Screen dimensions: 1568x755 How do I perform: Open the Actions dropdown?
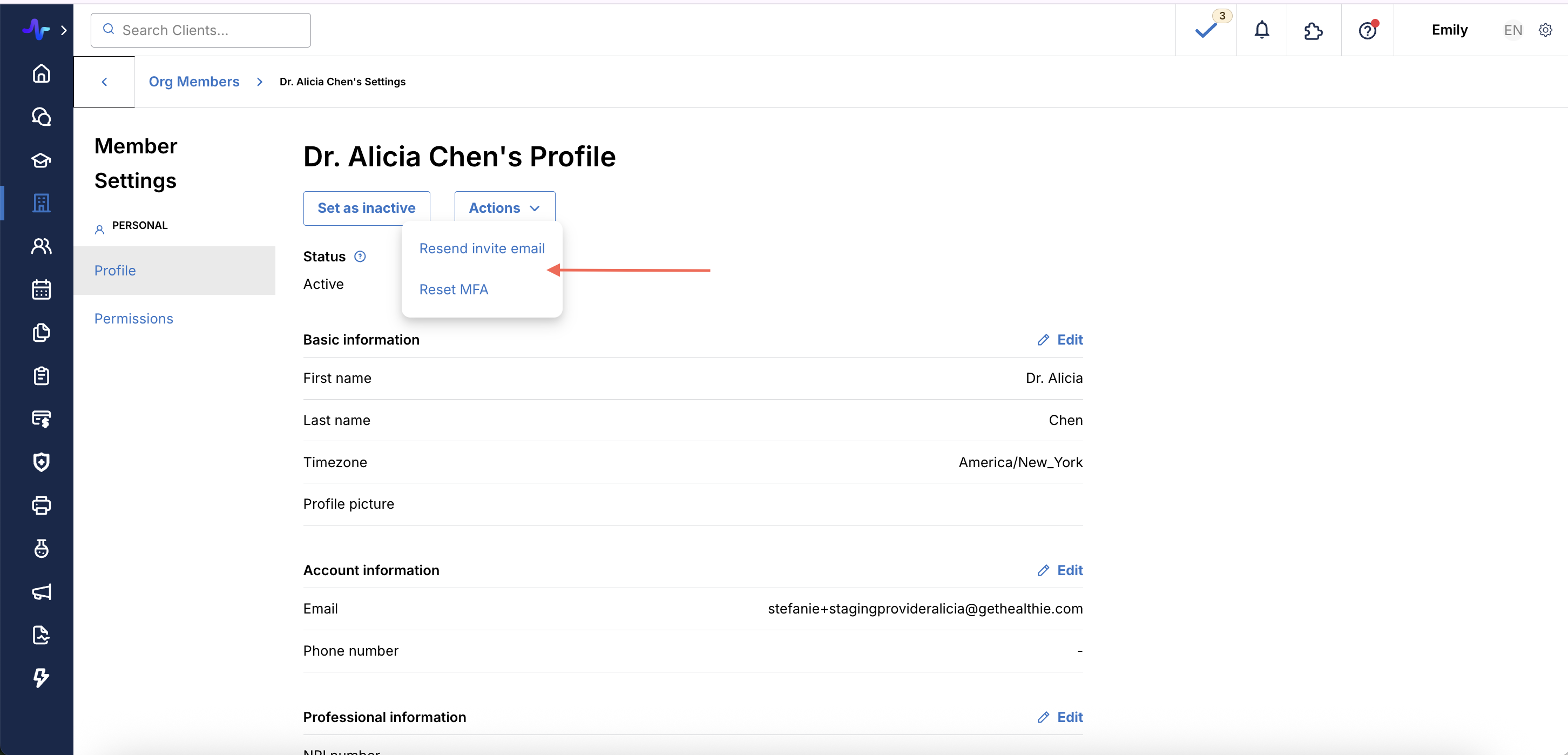click(504, 208)
